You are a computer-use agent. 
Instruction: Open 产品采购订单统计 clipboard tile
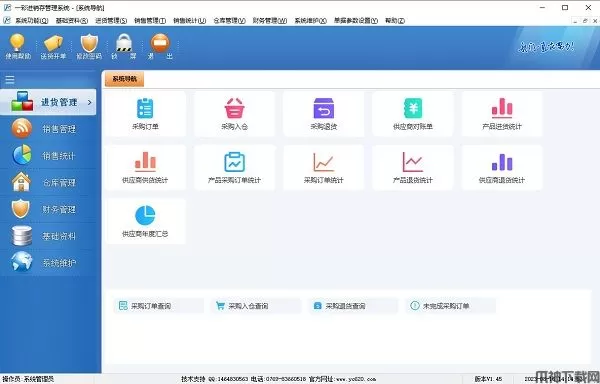234,167
